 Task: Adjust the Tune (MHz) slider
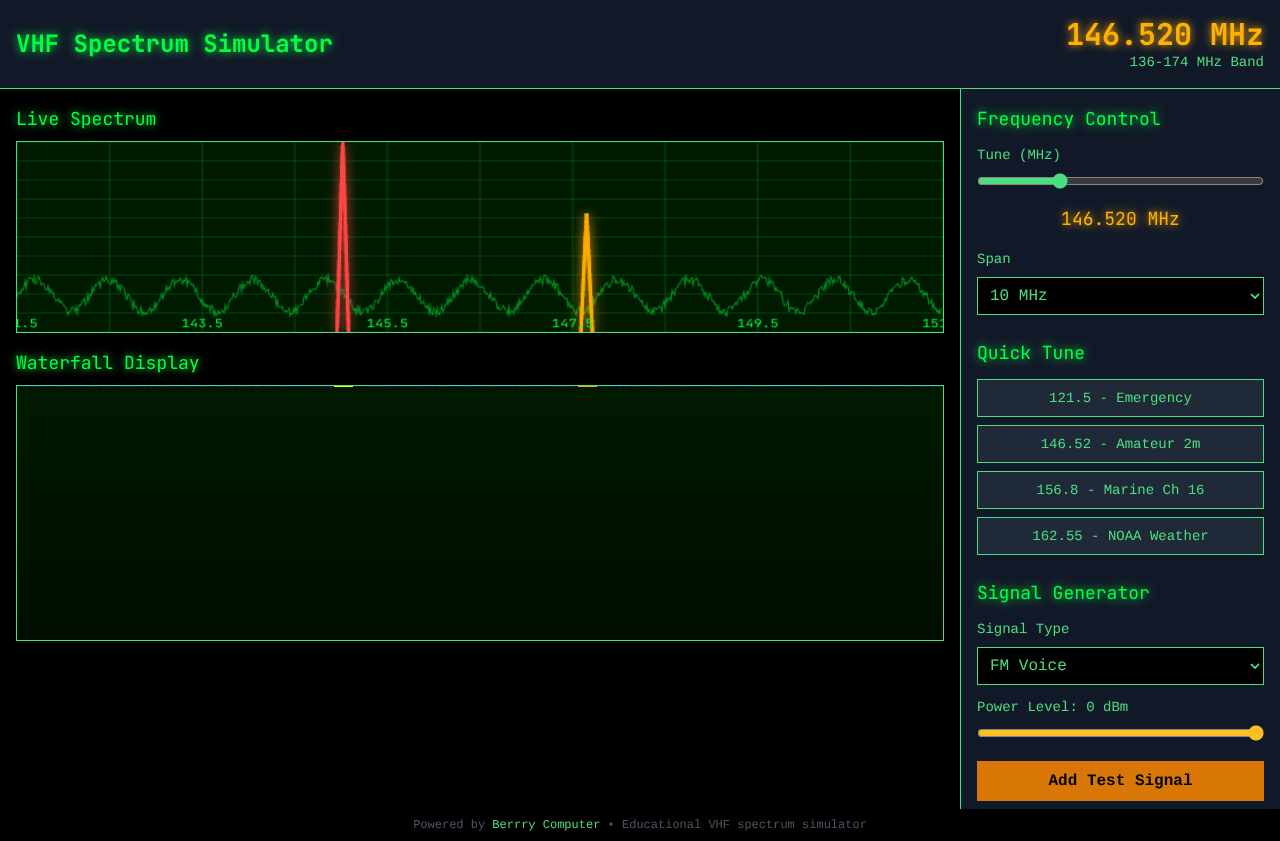[x=1120, y=181]
